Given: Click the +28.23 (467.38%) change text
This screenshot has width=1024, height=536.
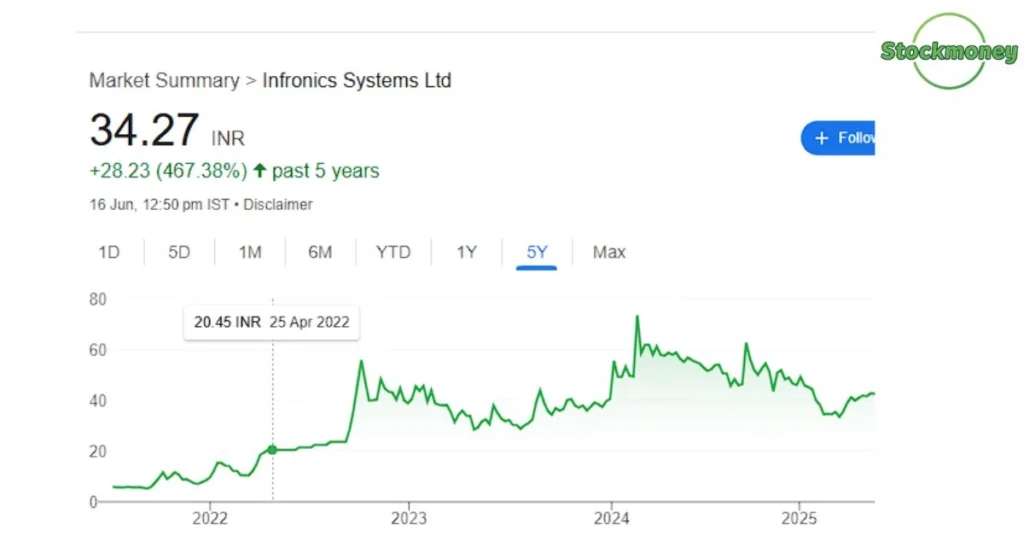Looking at the screenshot, I should (x=168, y=171).
